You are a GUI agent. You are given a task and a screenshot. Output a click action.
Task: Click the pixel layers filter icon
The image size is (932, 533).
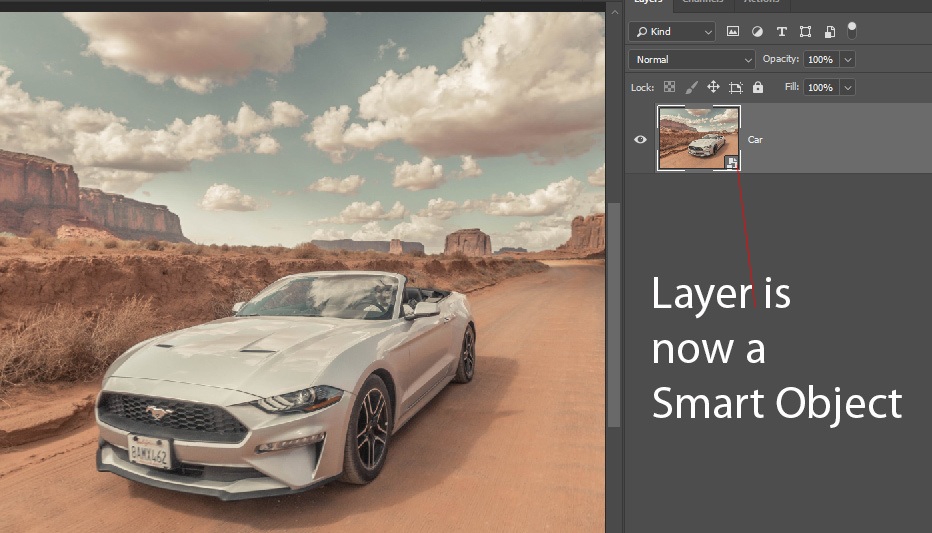(733, 32)
